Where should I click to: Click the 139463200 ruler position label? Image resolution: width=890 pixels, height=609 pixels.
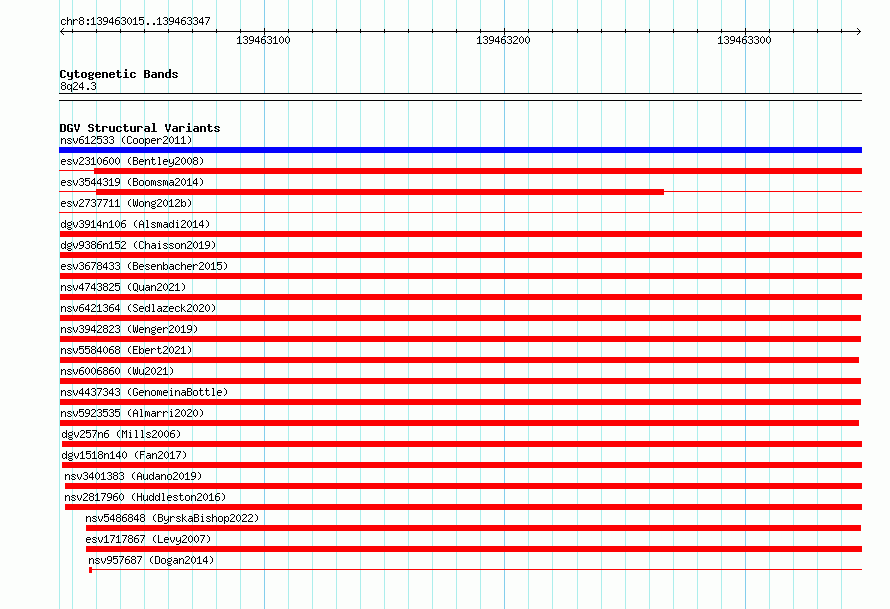(503, 40)
